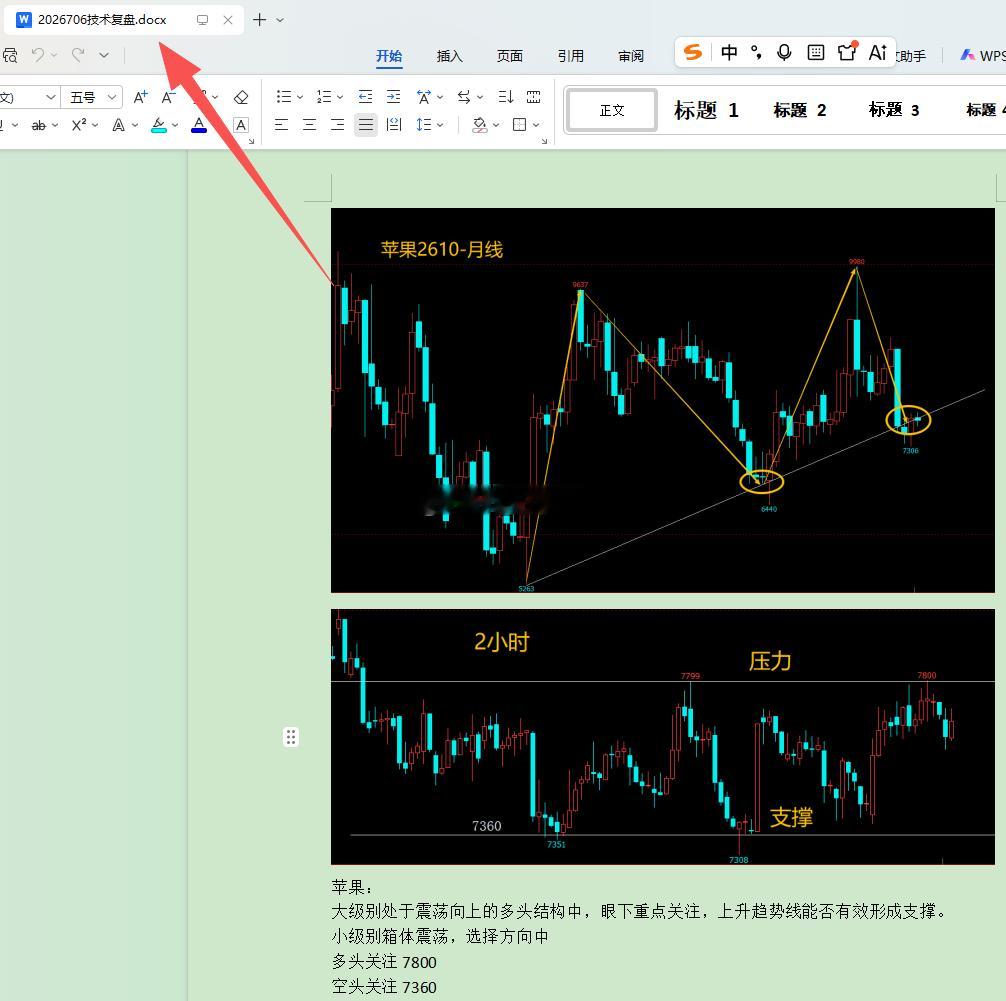Screen dimensions: 1006x1001
Task: Apply distributed alignment
Action: [x=394, y=125]
